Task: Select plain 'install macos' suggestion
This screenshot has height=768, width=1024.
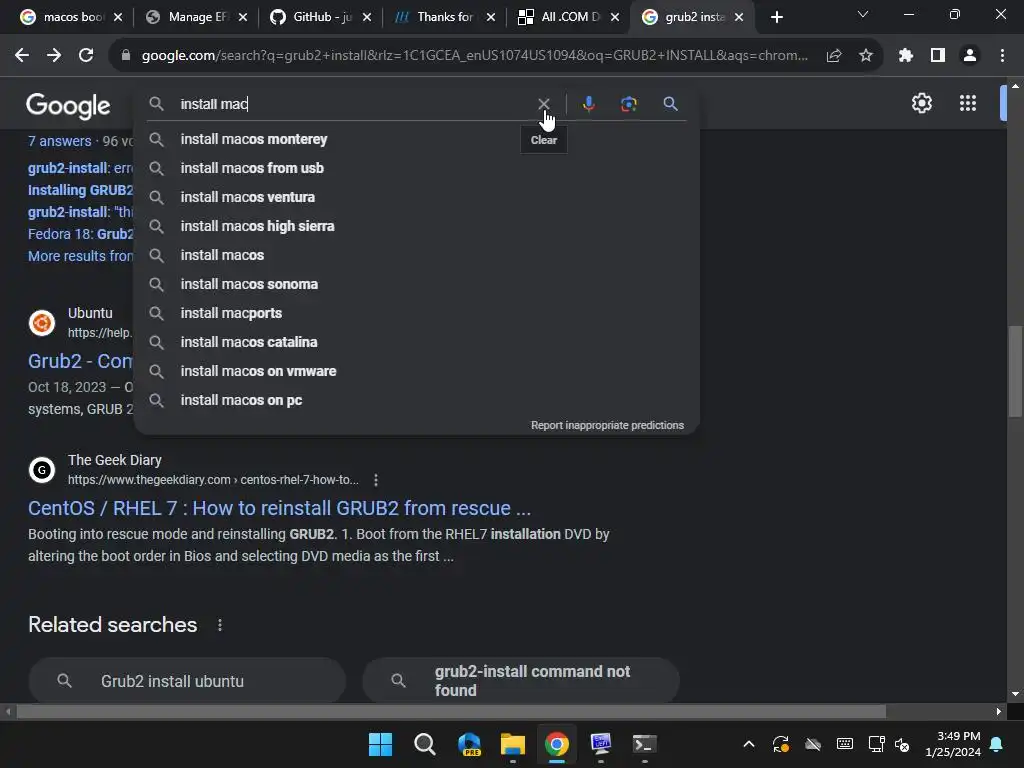Action: (x=417, y=255)
